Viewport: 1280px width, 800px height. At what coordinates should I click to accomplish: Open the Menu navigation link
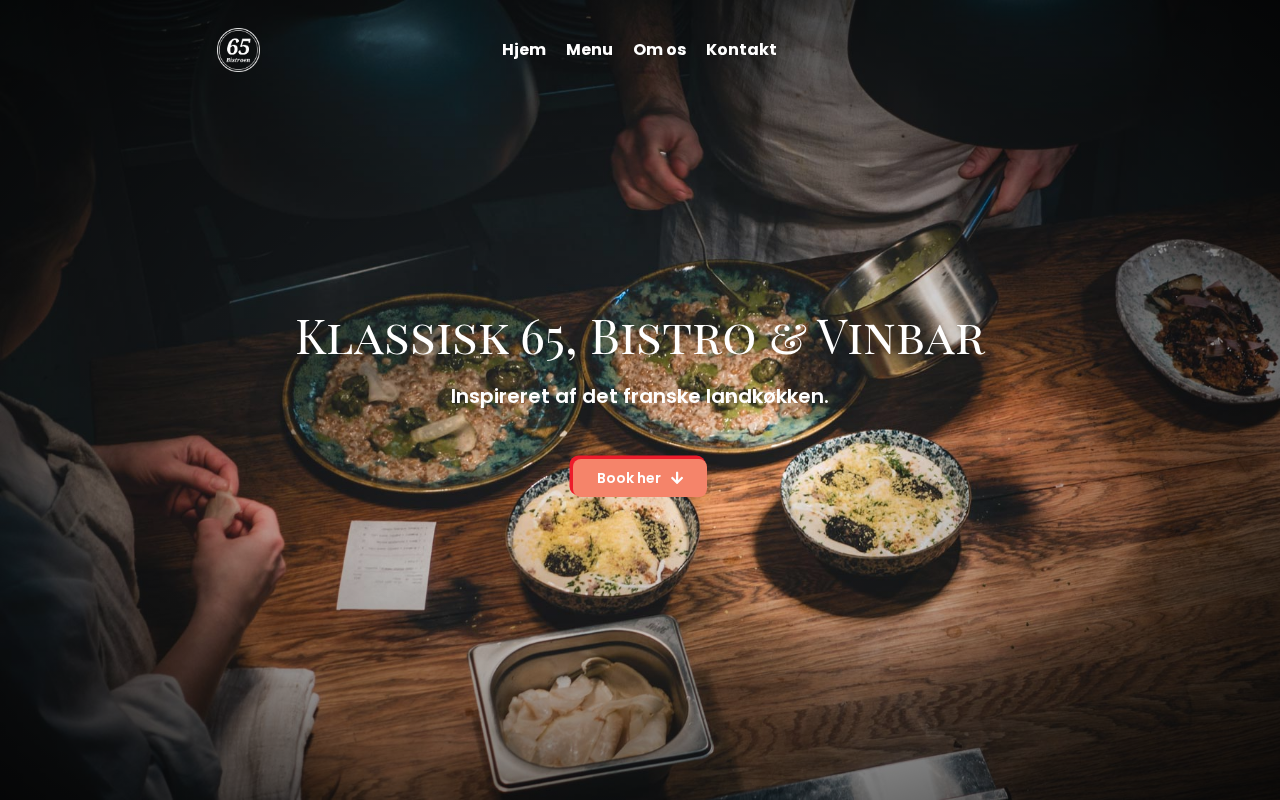click(x=589, y=49)
